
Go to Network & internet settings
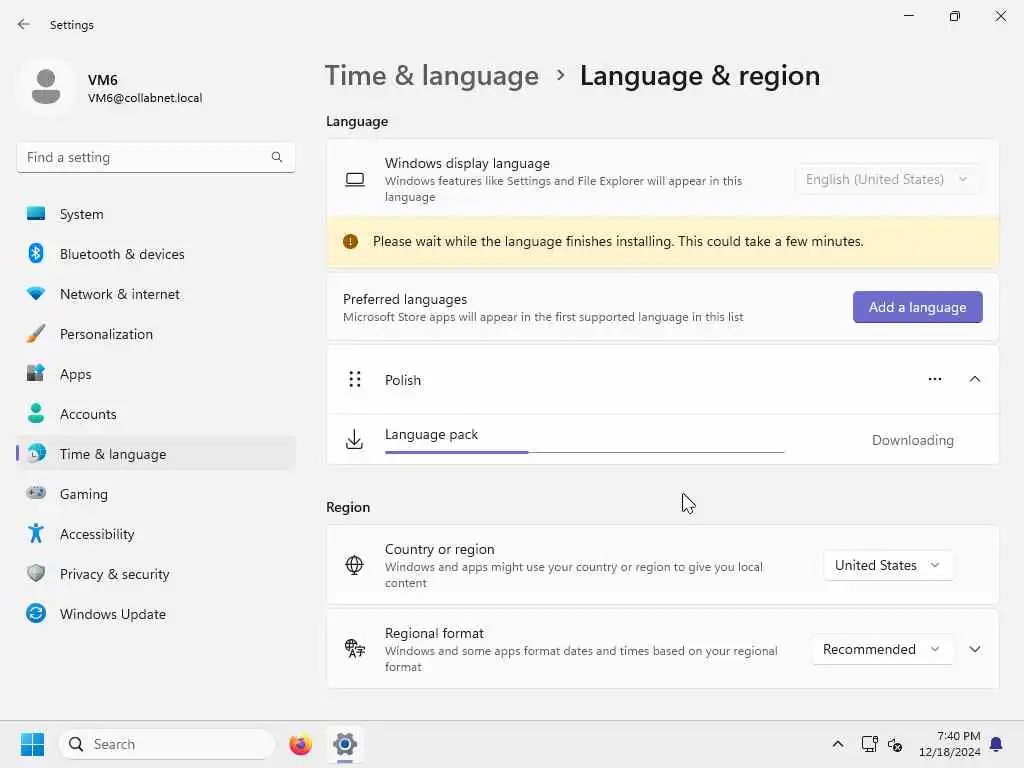[155, 294]
